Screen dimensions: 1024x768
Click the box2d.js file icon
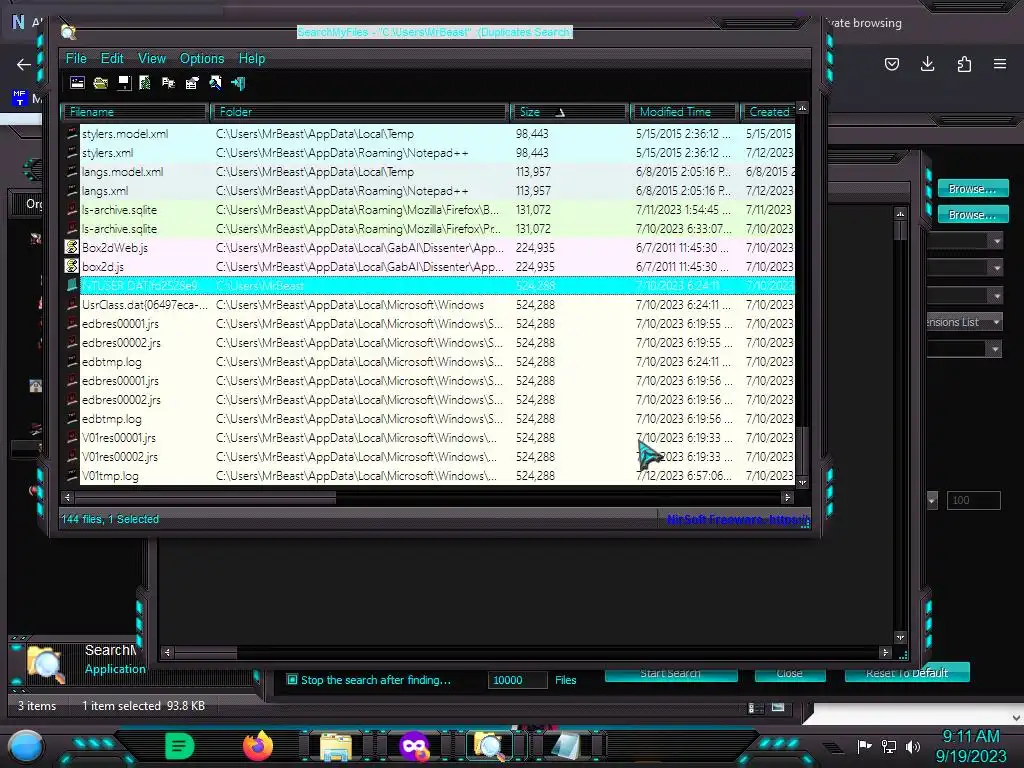point(71,266)
